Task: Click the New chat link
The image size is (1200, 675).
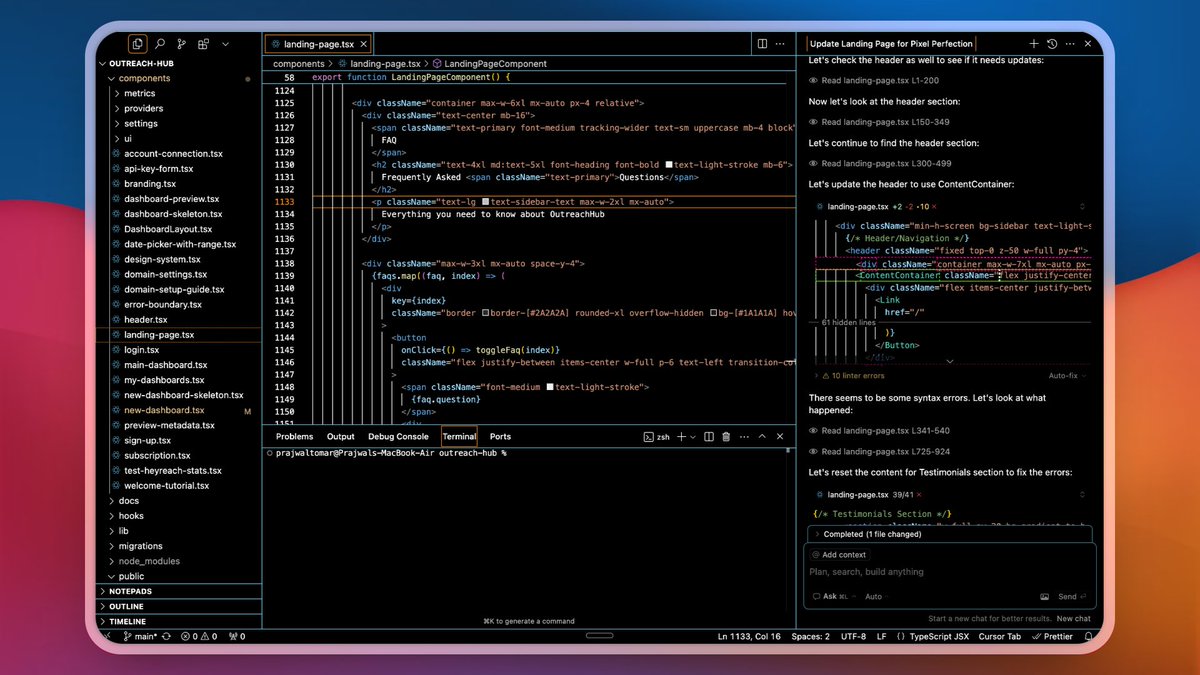Action: 1073,619
